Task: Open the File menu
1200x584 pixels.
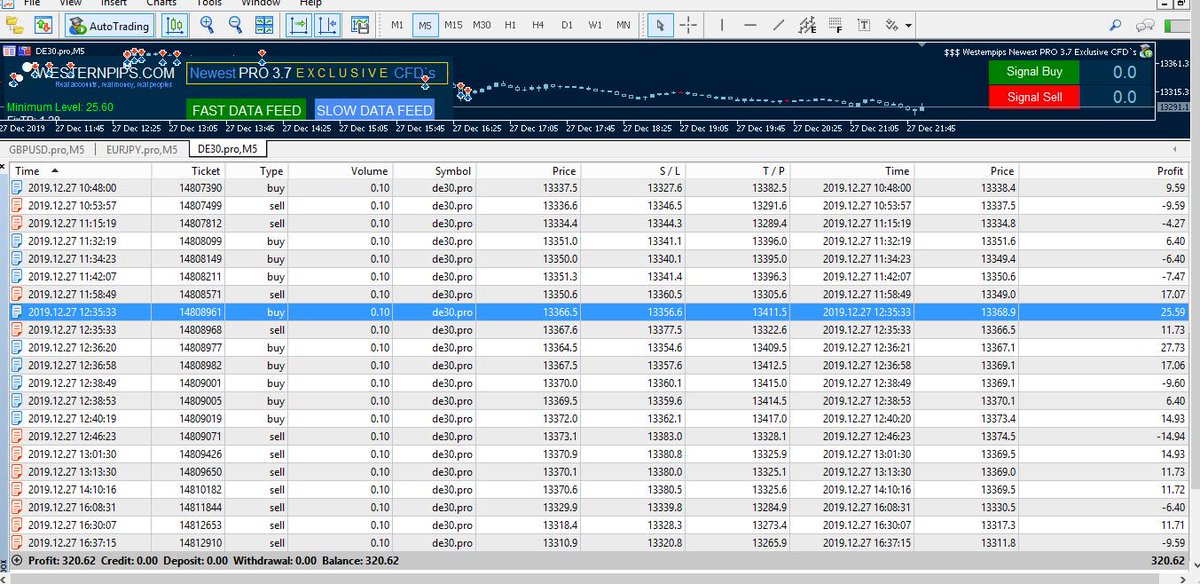Action: (32, 4)
